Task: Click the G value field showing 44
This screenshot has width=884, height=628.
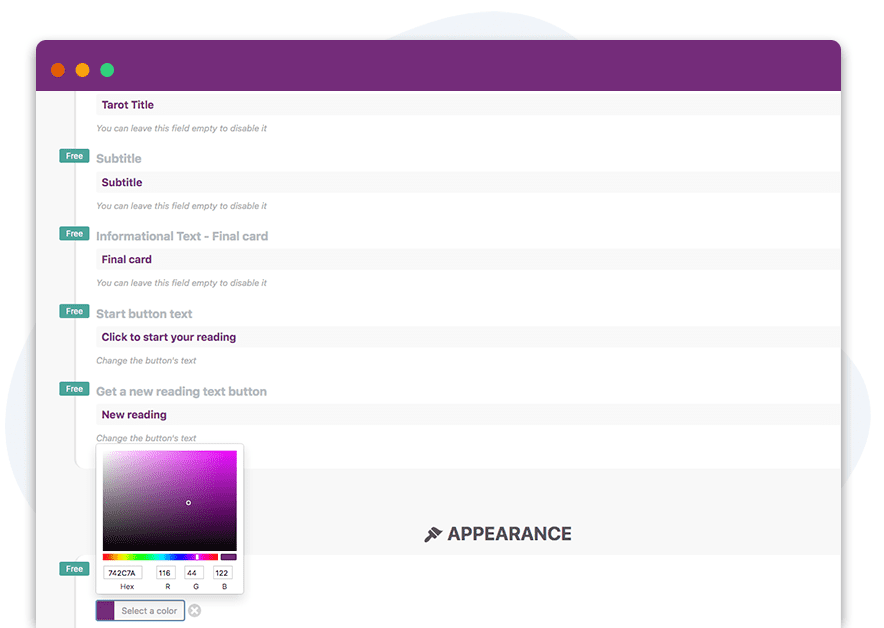Action: click(x=192, y=573)
